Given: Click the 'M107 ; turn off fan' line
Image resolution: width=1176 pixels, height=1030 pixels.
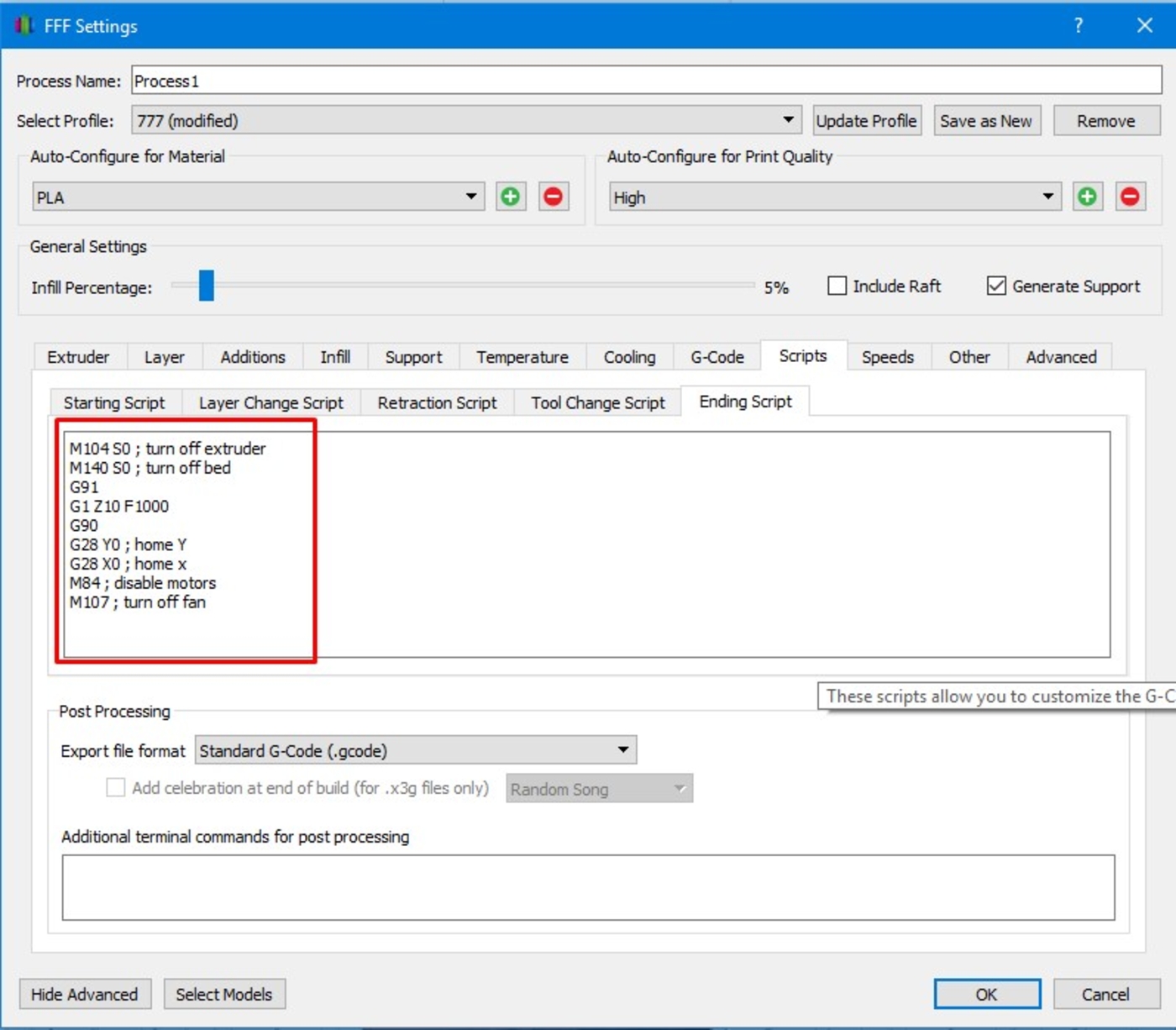Looking at the screenshot, I should point(137,602).
